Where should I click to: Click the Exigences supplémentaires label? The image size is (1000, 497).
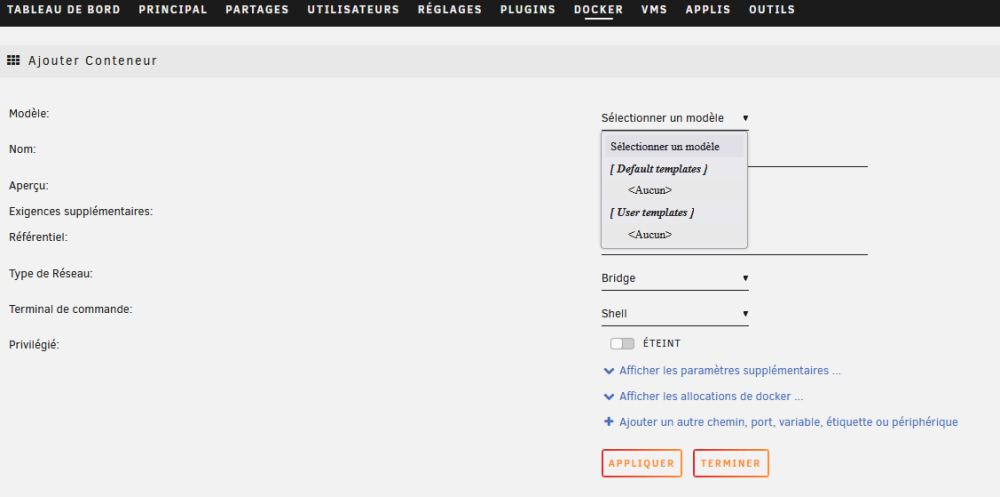click(81, 211)
